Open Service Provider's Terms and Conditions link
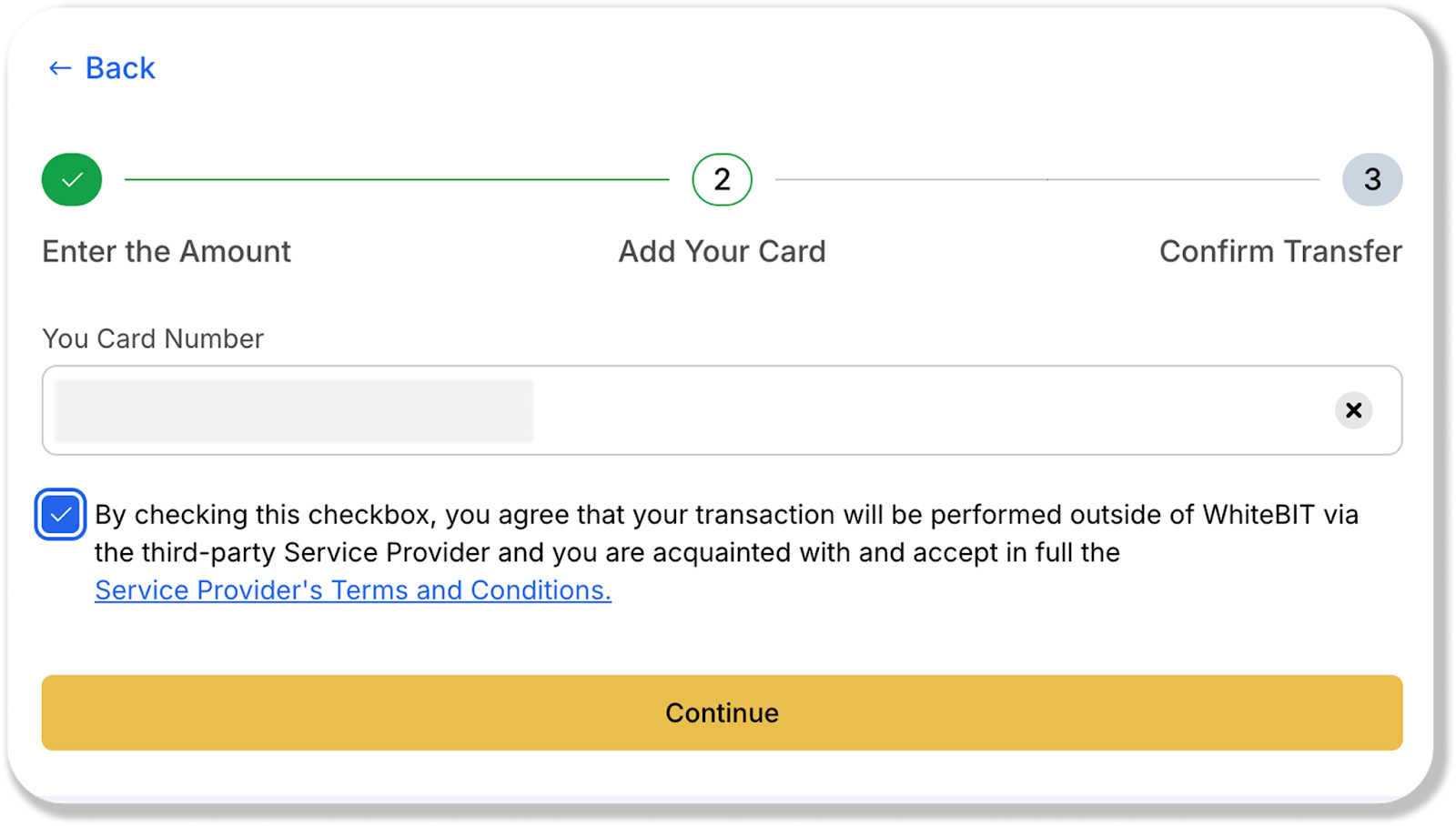Image resolution: width=1456 pixels, height=826 pixels. [352, 590]
